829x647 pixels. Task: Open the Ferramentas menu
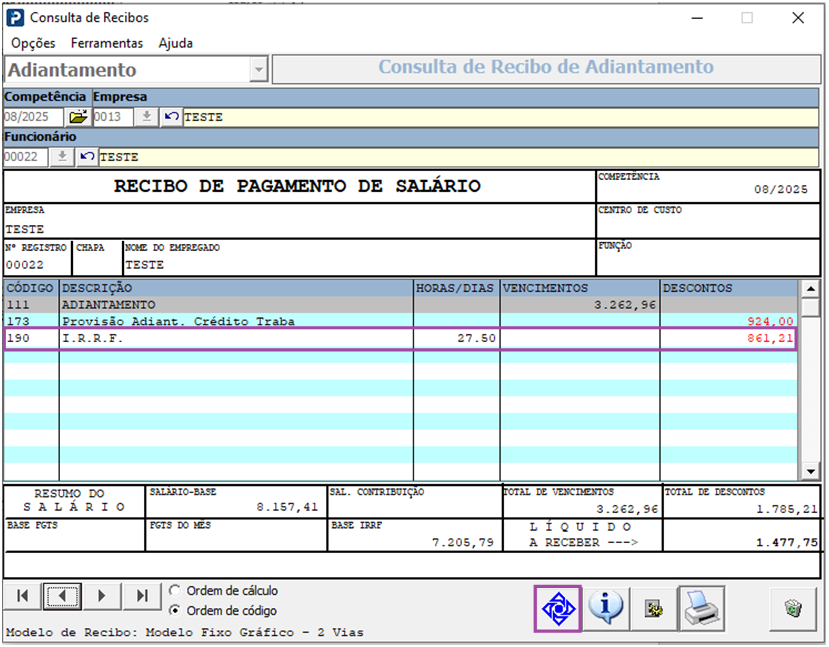click(107, 43)
